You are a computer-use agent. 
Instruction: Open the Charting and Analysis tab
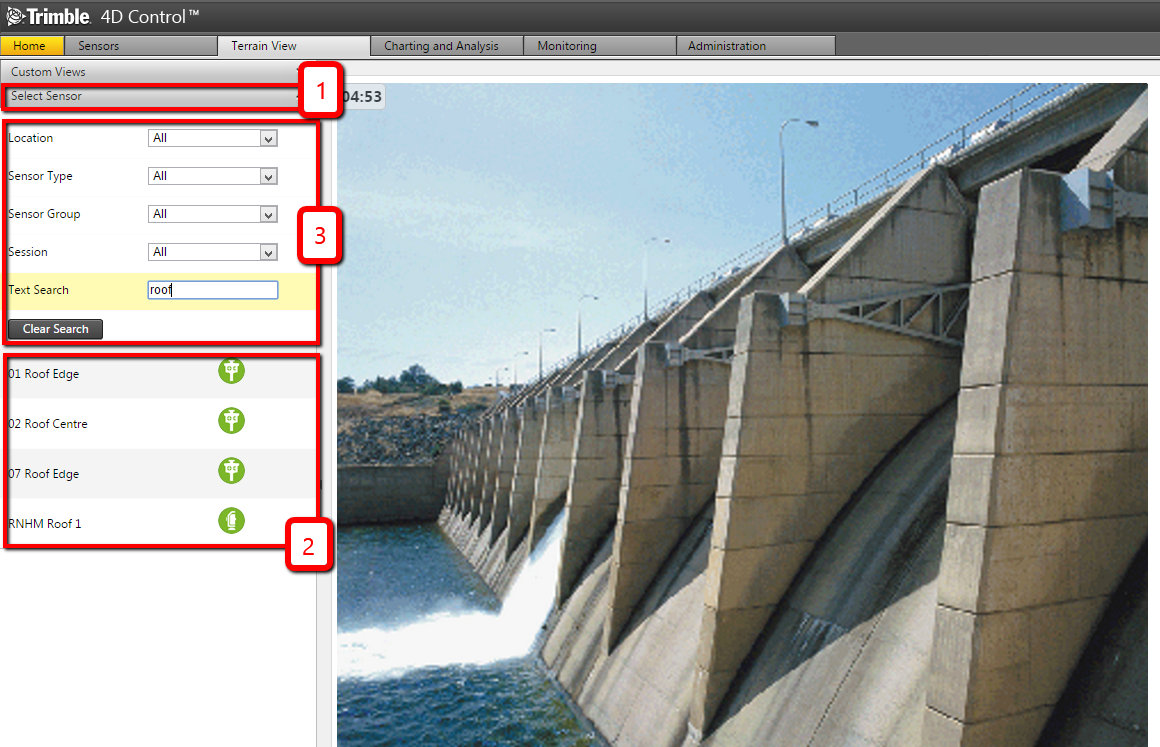[447, 46]
